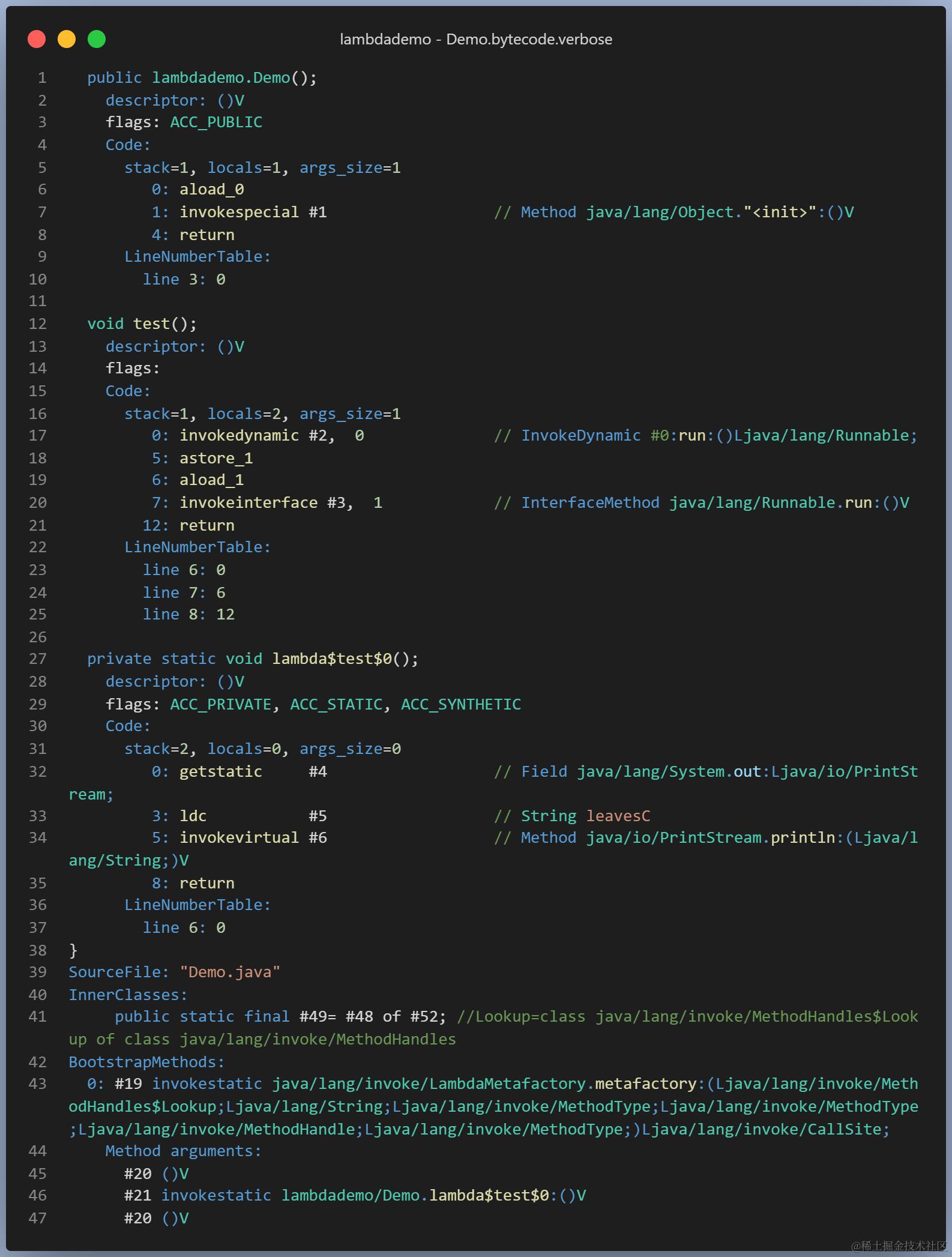
Task: Click 'stack=2, locals=0, args_size=0' on line 31
Action: pyautogui.click(x=262, y=749)
